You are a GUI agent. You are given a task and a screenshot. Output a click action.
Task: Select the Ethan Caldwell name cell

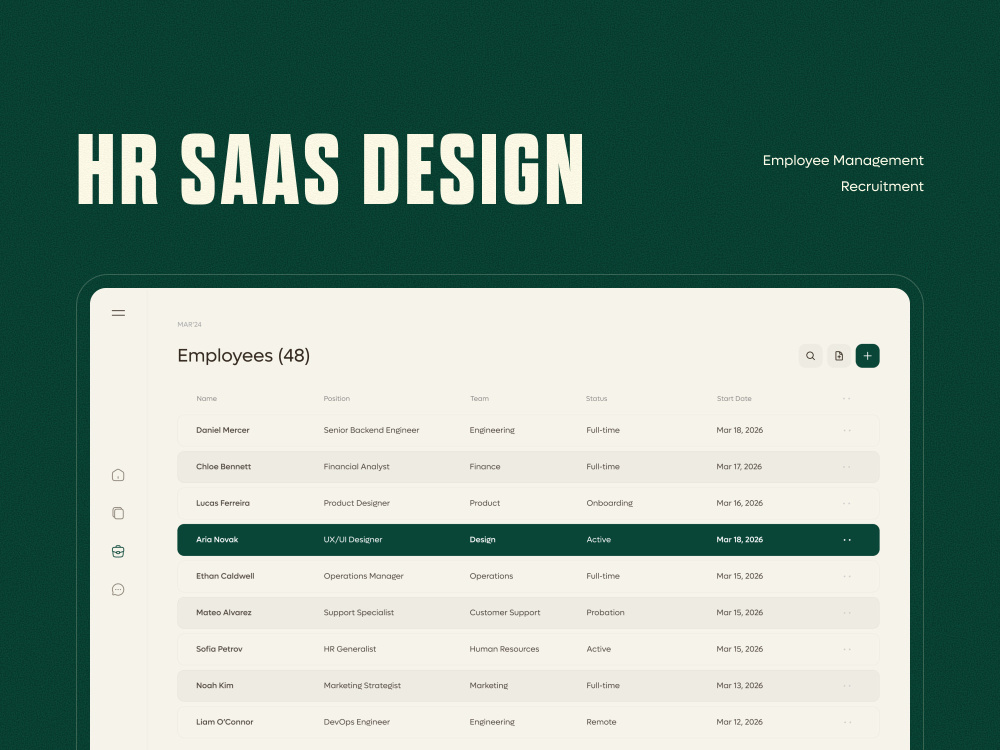click(225, 576)
